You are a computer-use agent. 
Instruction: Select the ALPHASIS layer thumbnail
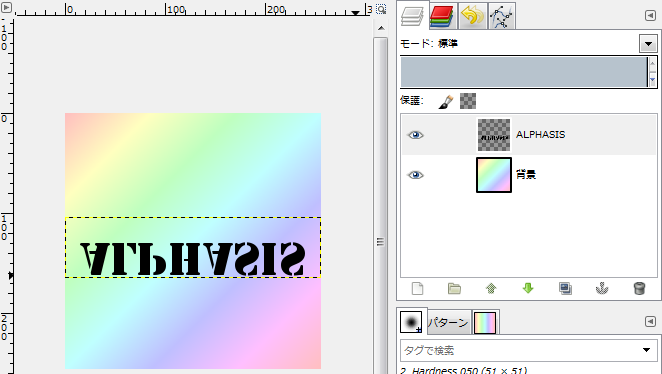pyautogui.click(x=494, y=135)
